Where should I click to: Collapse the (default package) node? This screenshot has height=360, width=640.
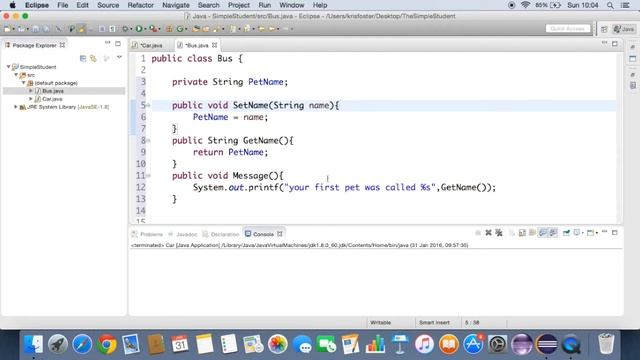click(23, 83)
